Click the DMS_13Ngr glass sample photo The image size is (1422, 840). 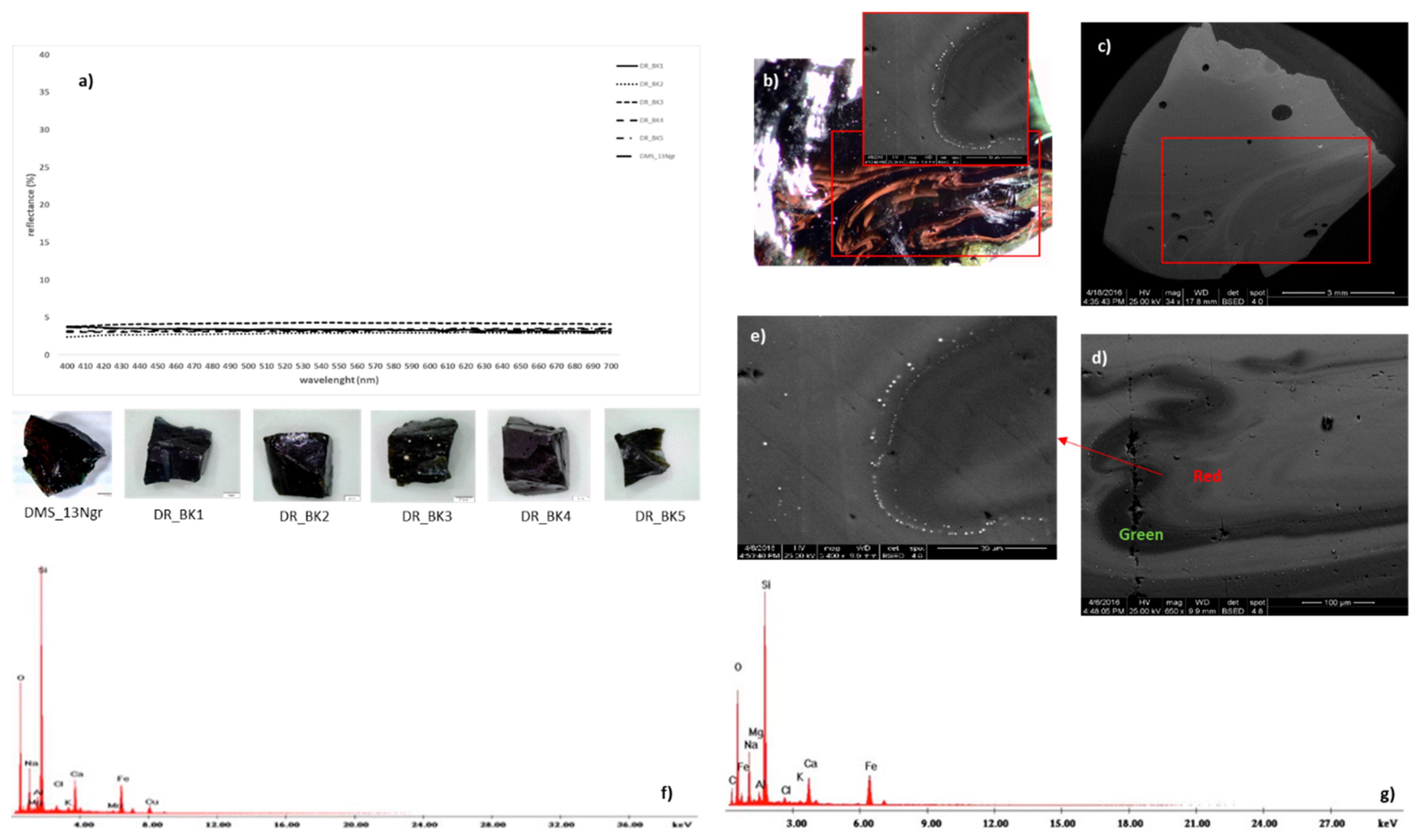point(62,453)
